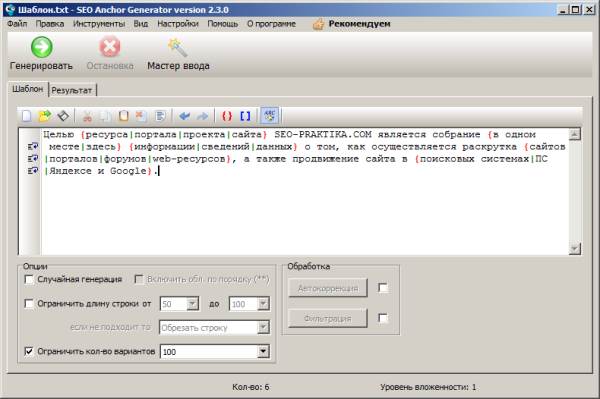Redo edit with blue forward arrow
Viewport: 600px width, 399px height.
pyautogui.click(x=202, y=116)
